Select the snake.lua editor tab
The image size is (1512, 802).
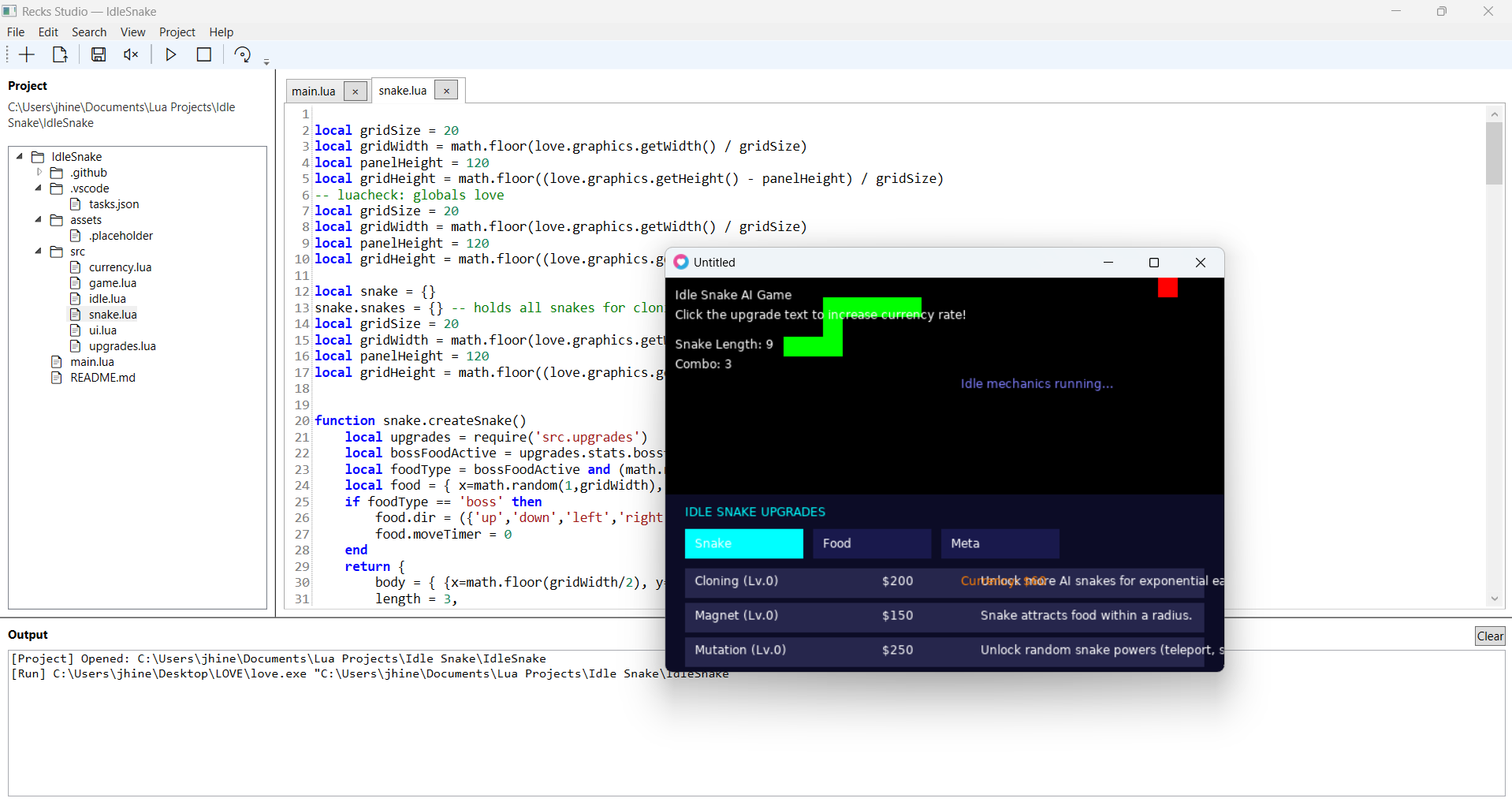[403, 91]
